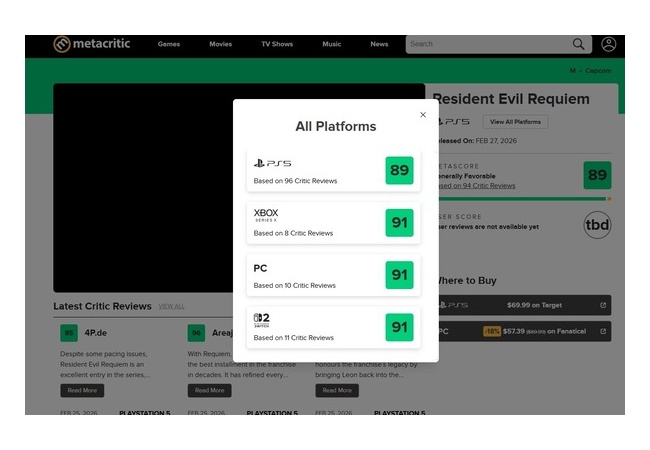This screenshot has width=650, height=450.
Task: Click the Capcom link
Action: pyautogui.click(x=598, y=71)
